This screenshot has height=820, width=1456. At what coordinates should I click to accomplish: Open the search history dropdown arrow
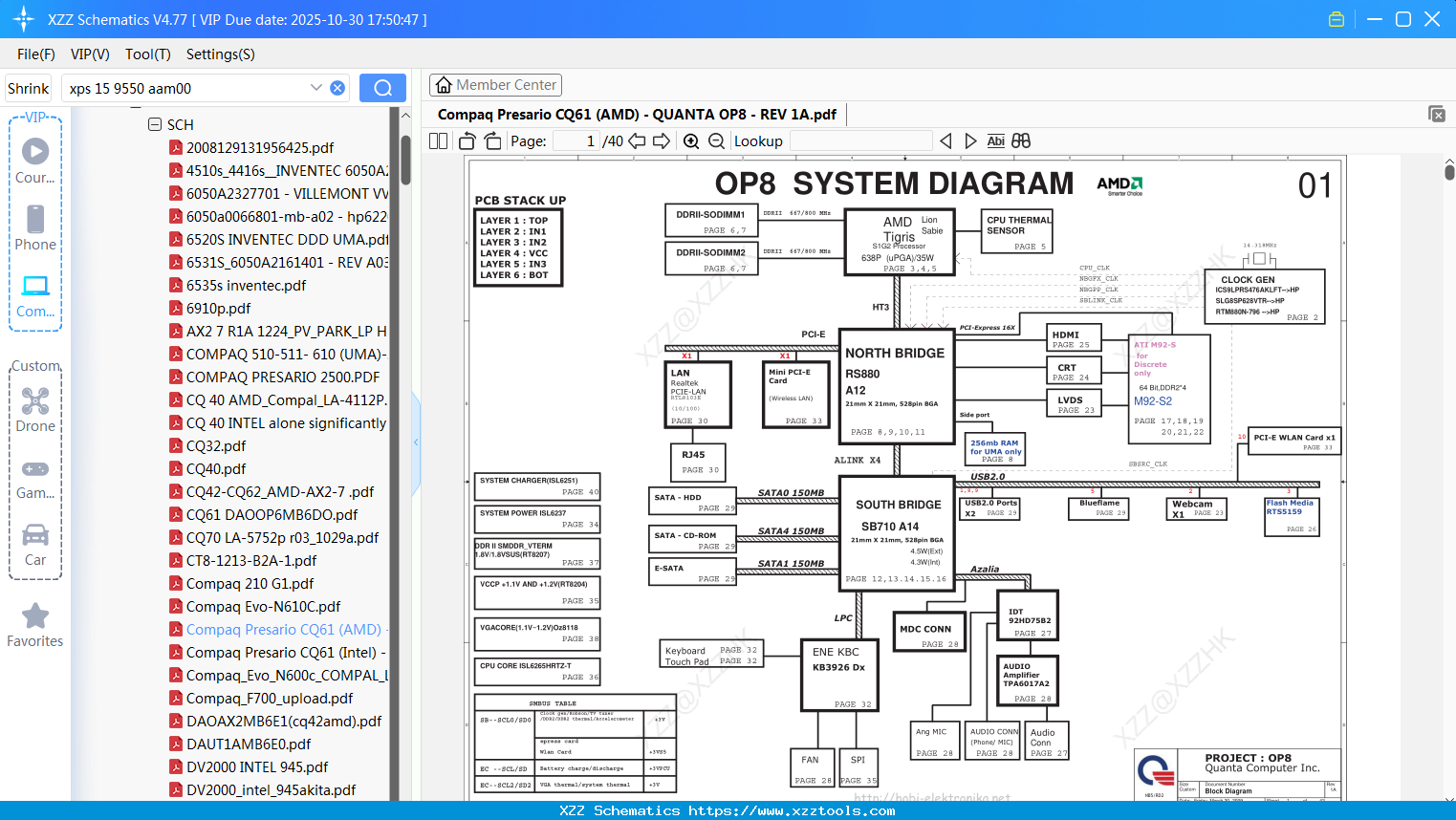click(x=316, y=88)
